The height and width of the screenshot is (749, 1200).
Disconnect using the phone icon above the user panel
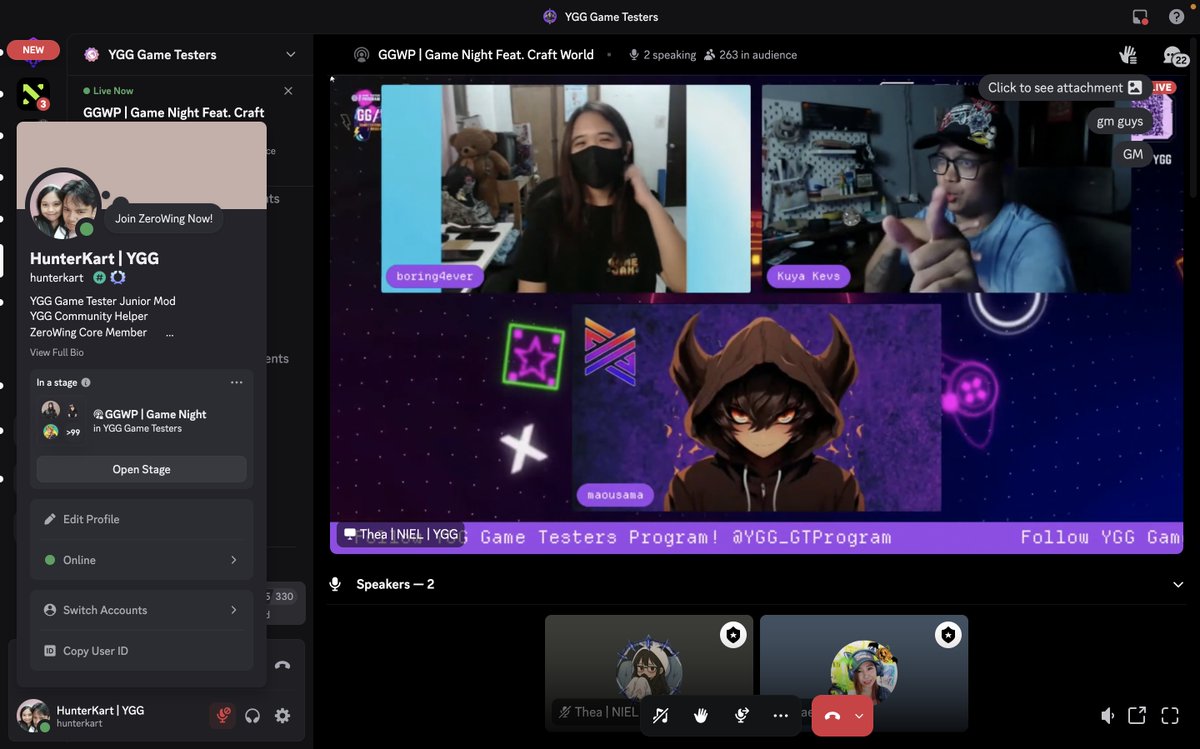click(282, 665)
